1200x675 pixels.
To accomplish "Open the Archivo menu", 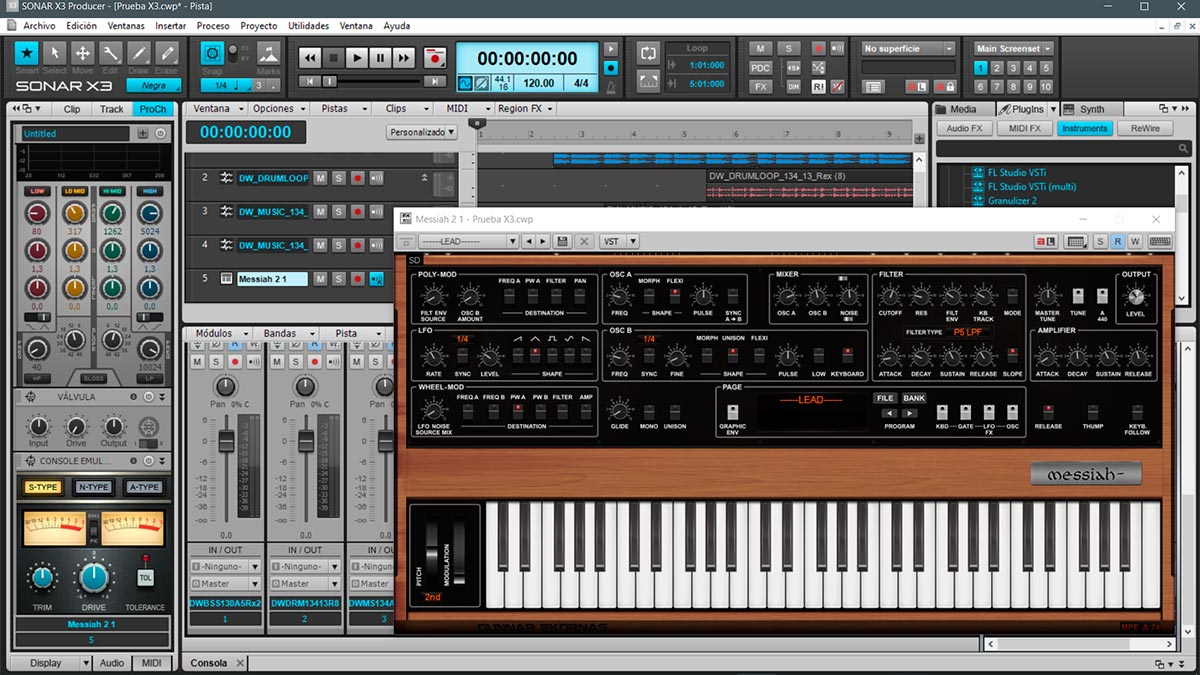I will click(39, 26).
